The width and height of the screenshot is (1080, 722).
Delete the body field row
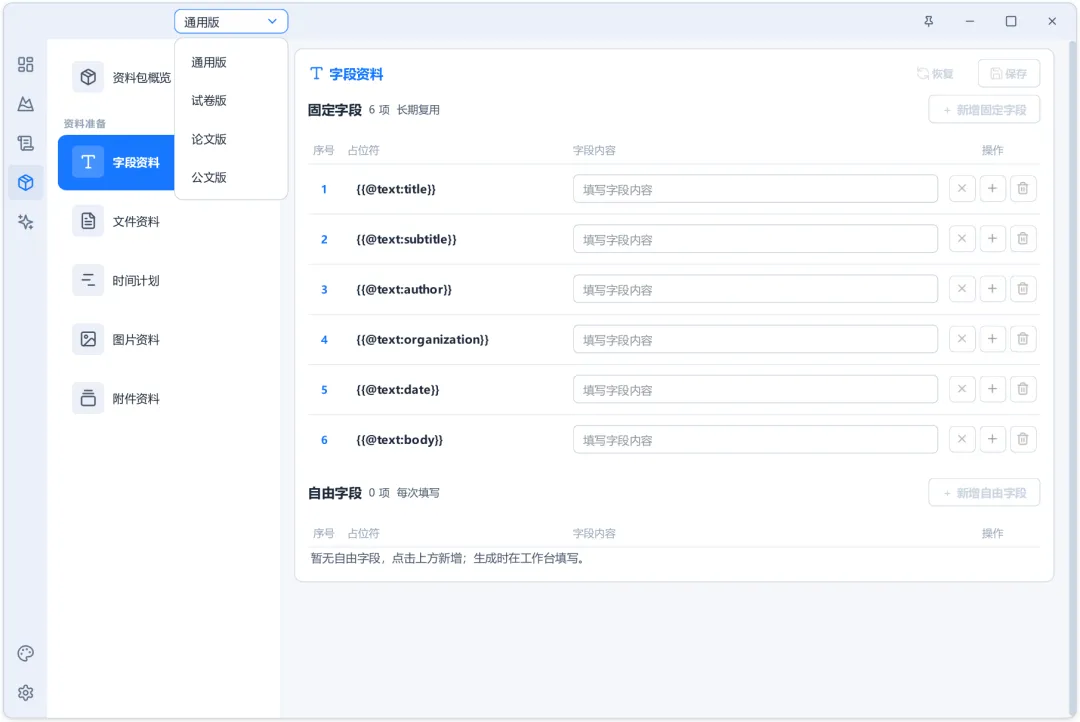[1023, 439]
